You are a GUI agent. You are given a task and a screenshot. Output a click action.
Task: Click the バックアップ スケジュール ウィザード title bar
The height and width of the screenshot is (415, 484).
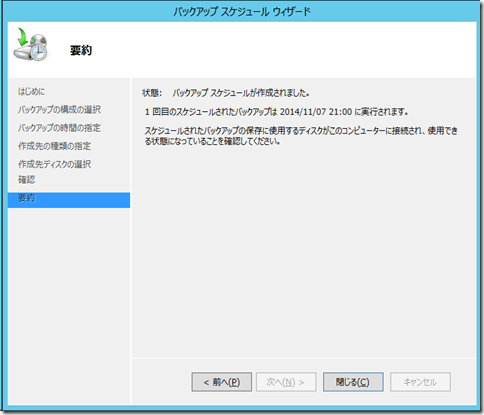242,12
